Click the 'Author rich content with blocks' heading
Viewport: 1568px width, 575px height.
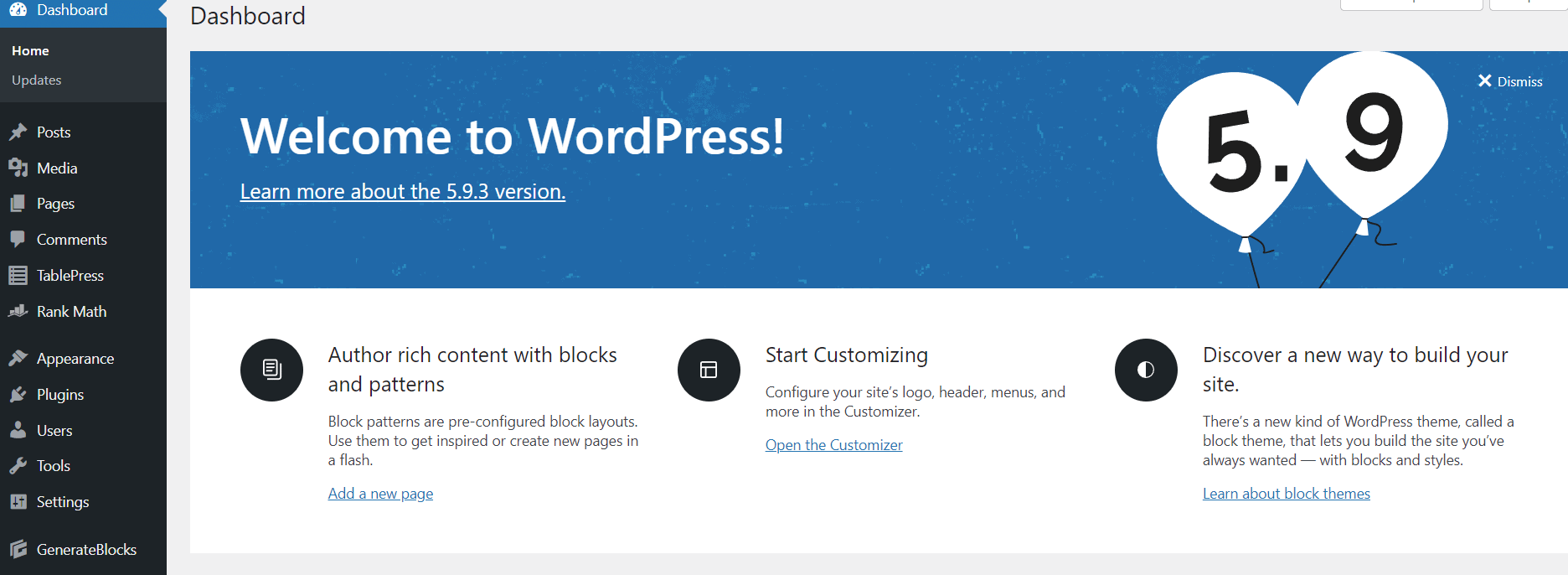tap(472, 370)
